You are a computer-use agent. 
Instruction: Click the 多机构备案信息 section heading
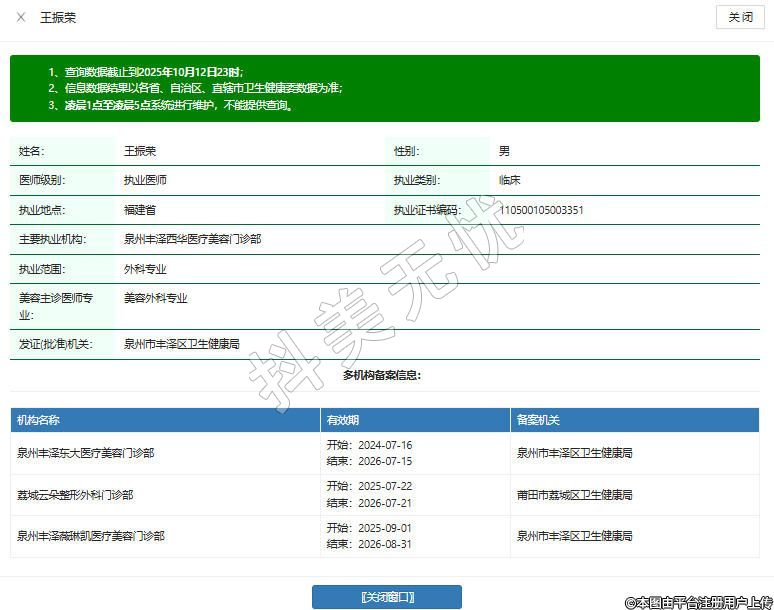pyautogui.click(x=382, y=375)
